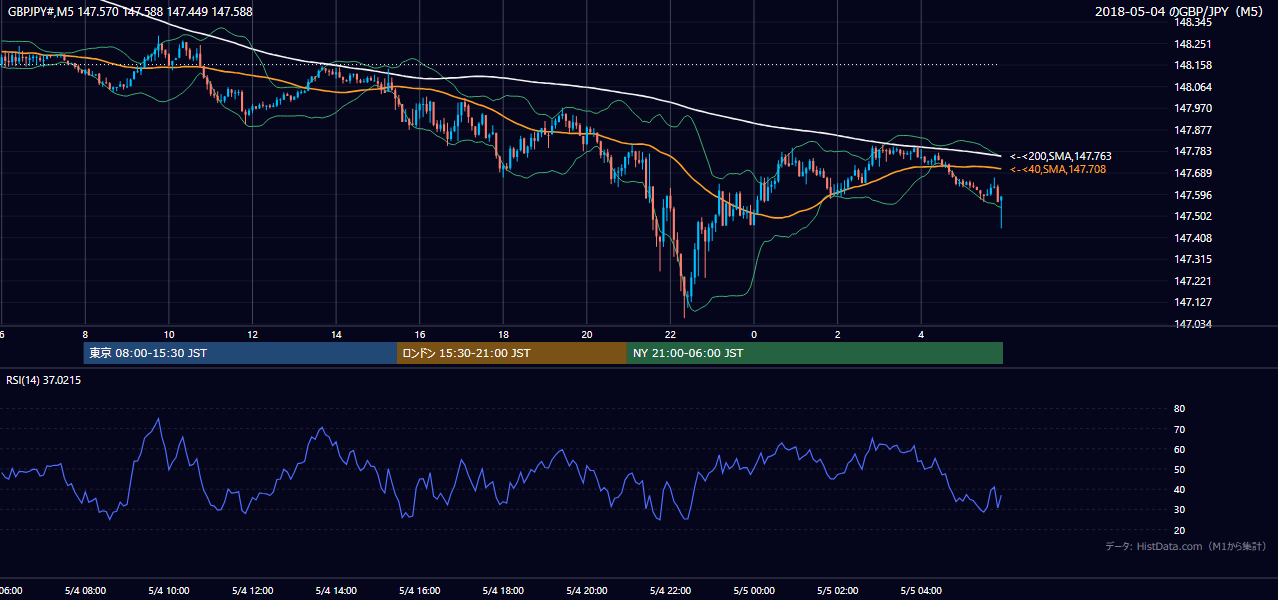This screenshot has width=1278, height=600.
Task: Click price level 147.127 on axis
Action: 1192,302
